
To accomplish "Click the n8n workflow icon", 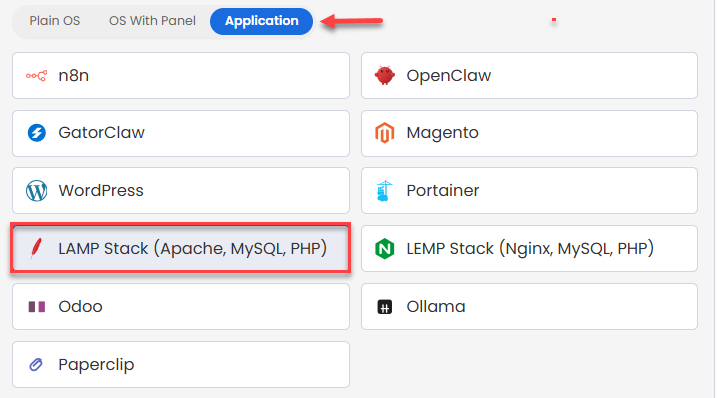I will [37, 75].
